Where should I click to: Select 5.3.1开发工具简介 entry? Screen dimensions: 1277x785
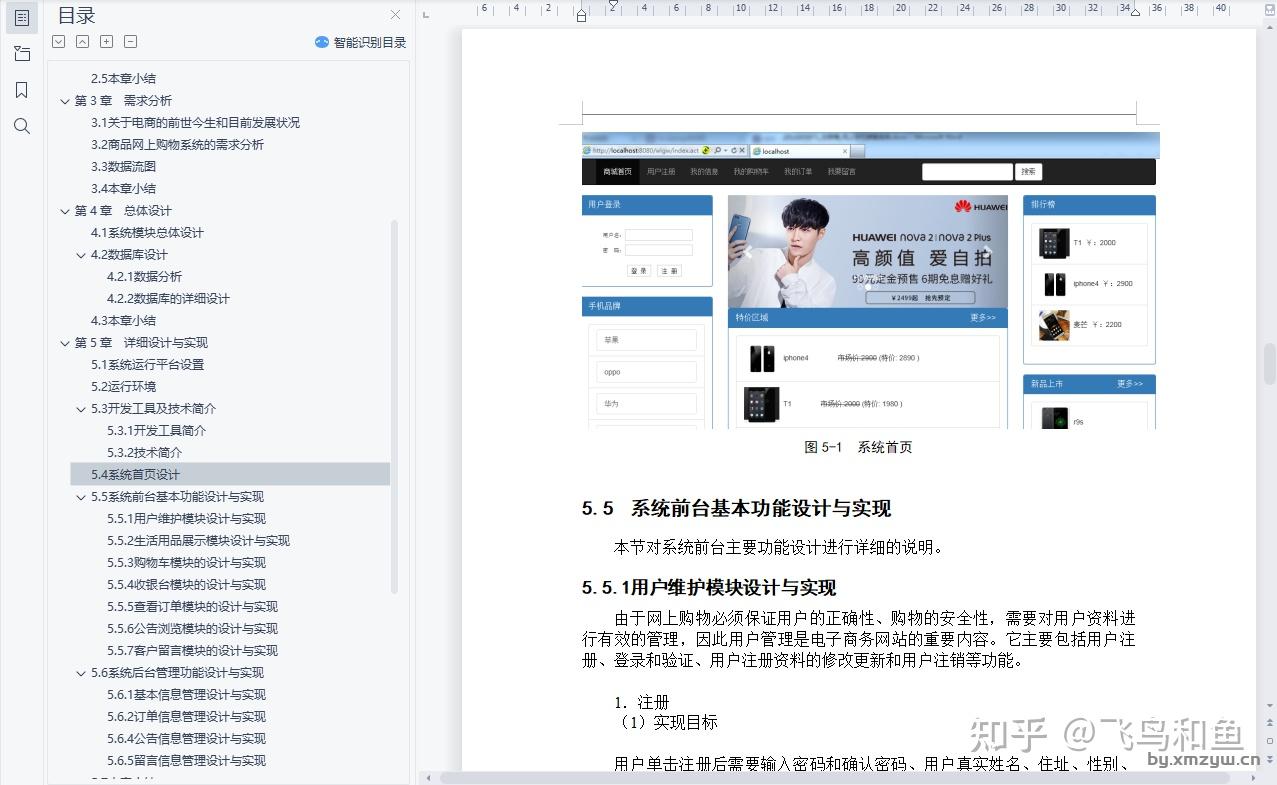(156, 430)
